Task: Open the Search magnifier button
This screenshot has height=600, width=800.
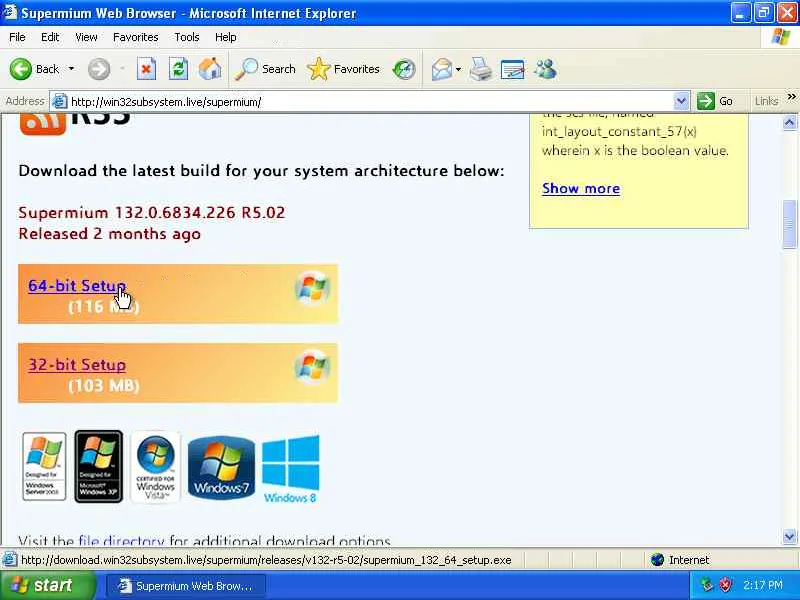Action: 265,69
